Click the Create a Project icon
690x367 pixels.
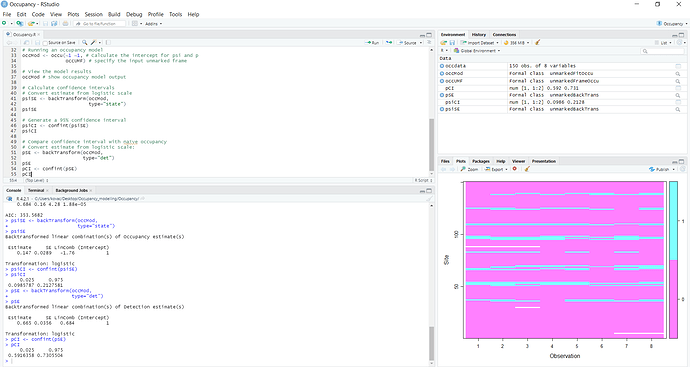click(x=19, y=23)
